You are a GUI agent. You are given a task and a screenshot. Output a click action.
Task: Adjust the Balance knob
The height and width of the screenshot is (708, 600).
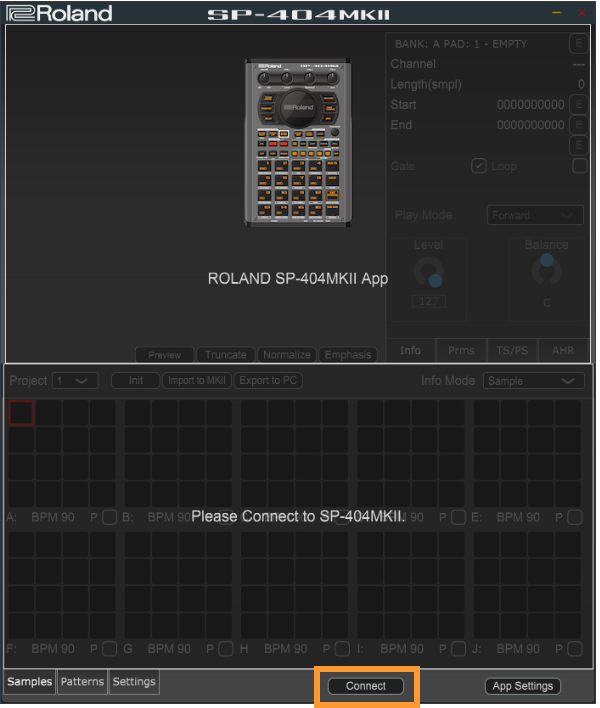click(x=546, y=269)
